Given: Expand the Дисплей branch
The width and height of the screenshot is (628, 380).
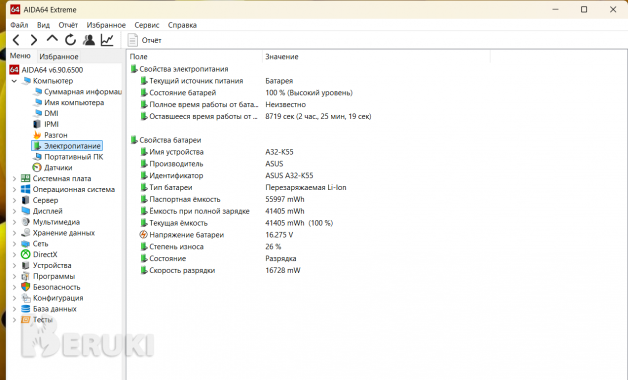Looking at the screenshot, I should (14, 211).
